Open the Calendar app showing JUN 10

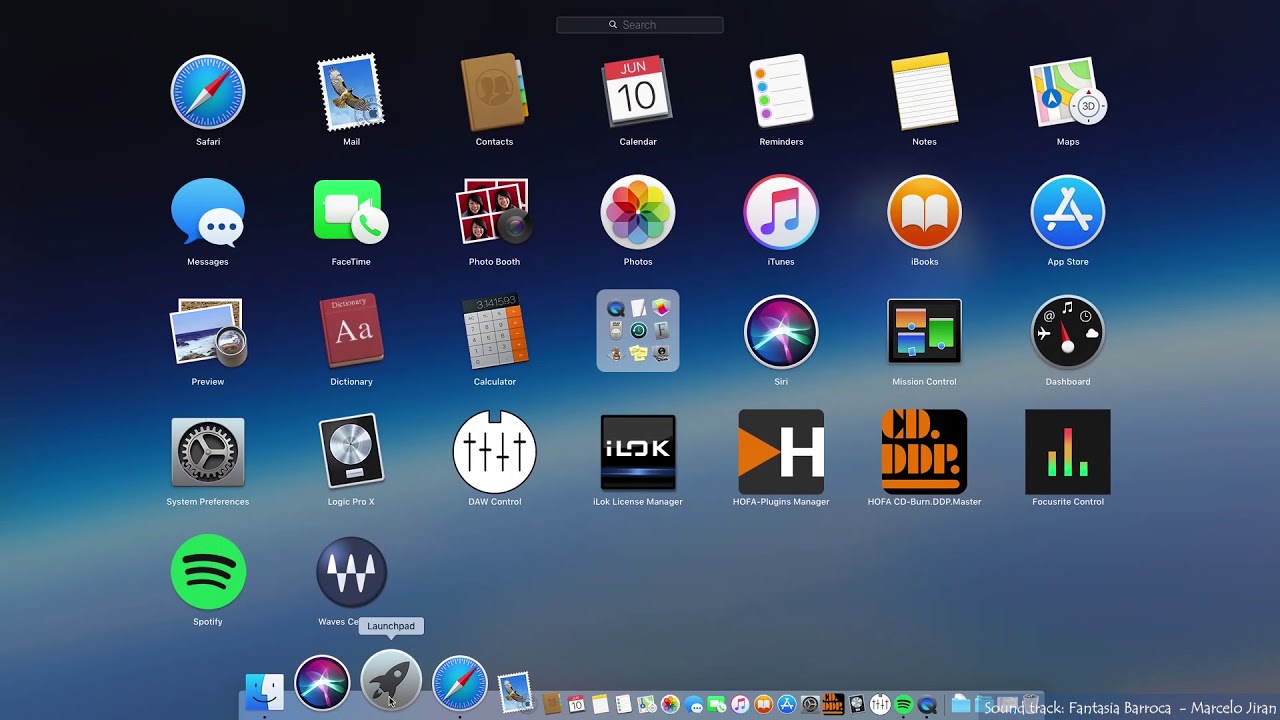[x=638, y=92]
